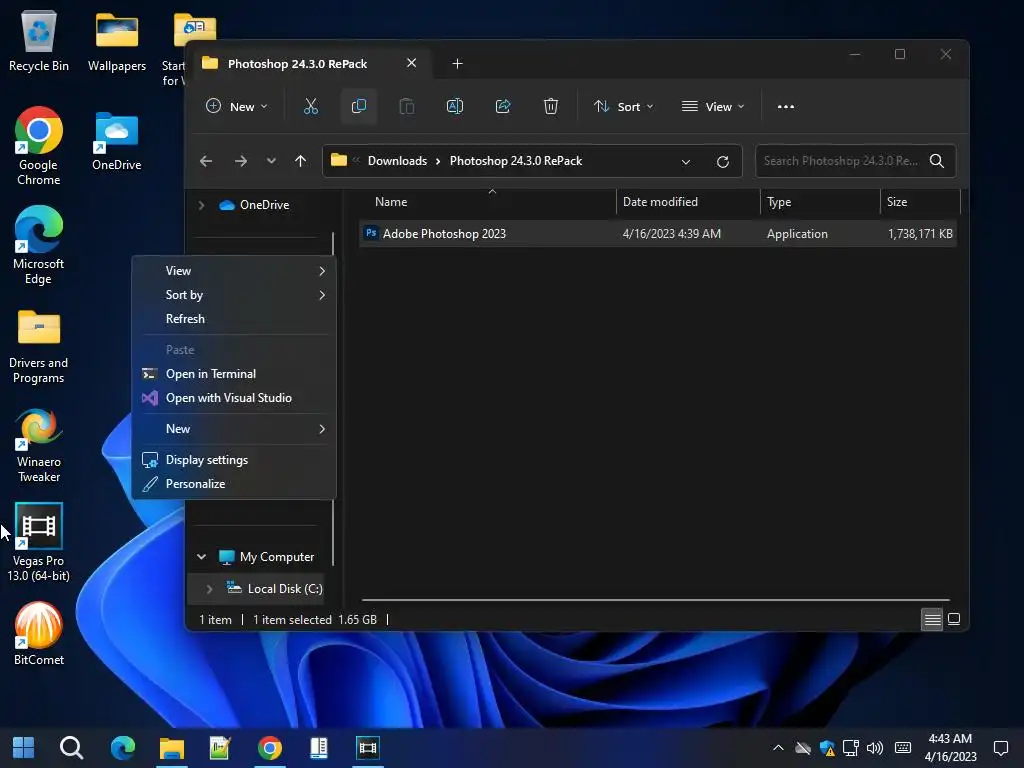Open Windows Start menu on taskbar
Image resolution: width=1024 pixels, height=768 pixels.
pos(24,748)
